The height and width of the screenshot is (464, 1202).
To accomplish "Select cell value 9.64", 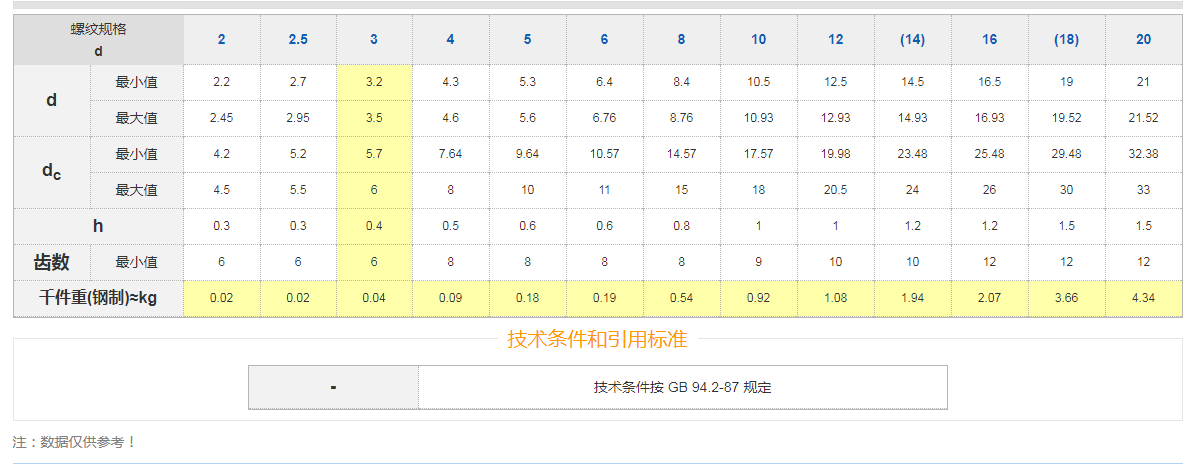I will click(528, 154).
